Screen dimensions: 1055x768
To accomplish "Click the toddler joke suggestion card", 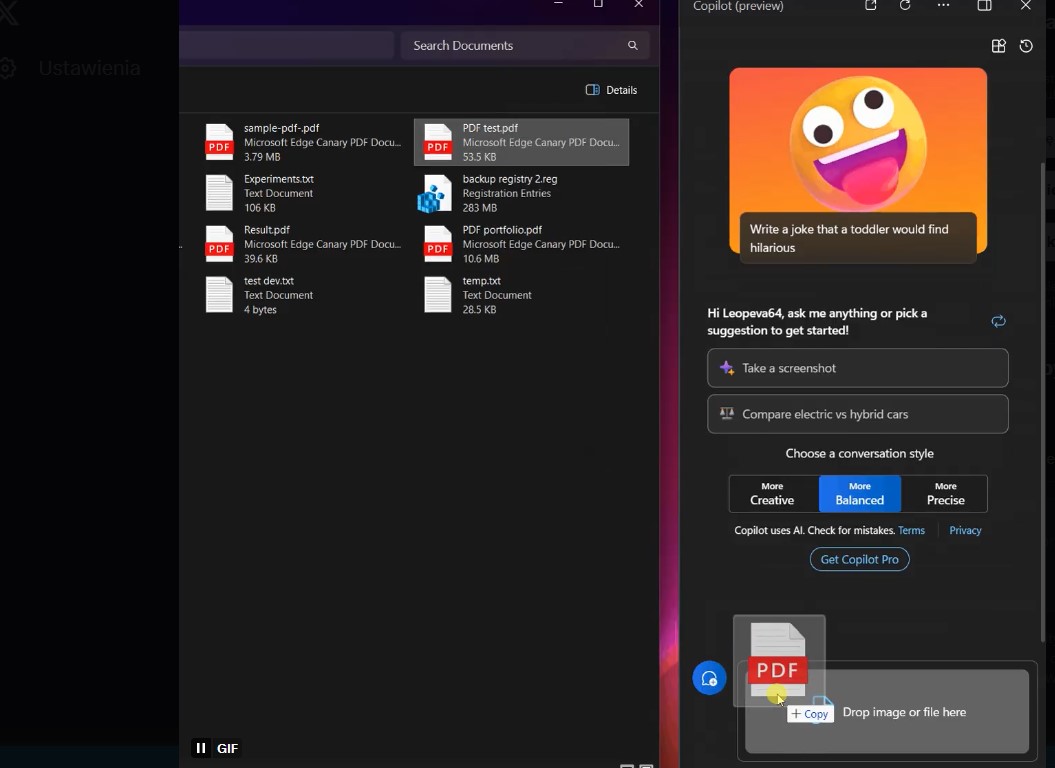I will pos(858,238).
